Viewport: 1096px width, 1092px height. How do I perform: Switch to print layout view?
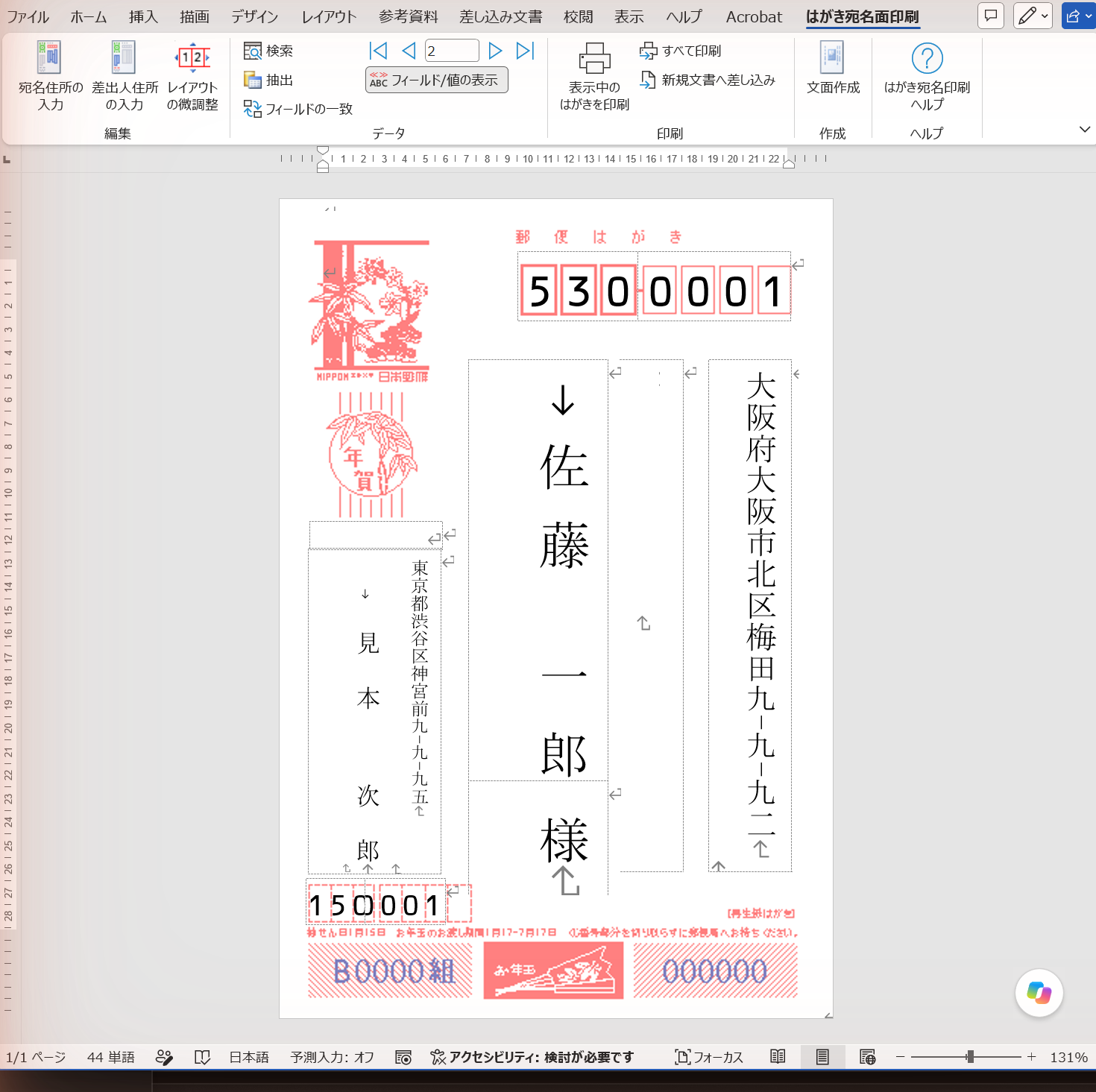(x=822, y=1057)
